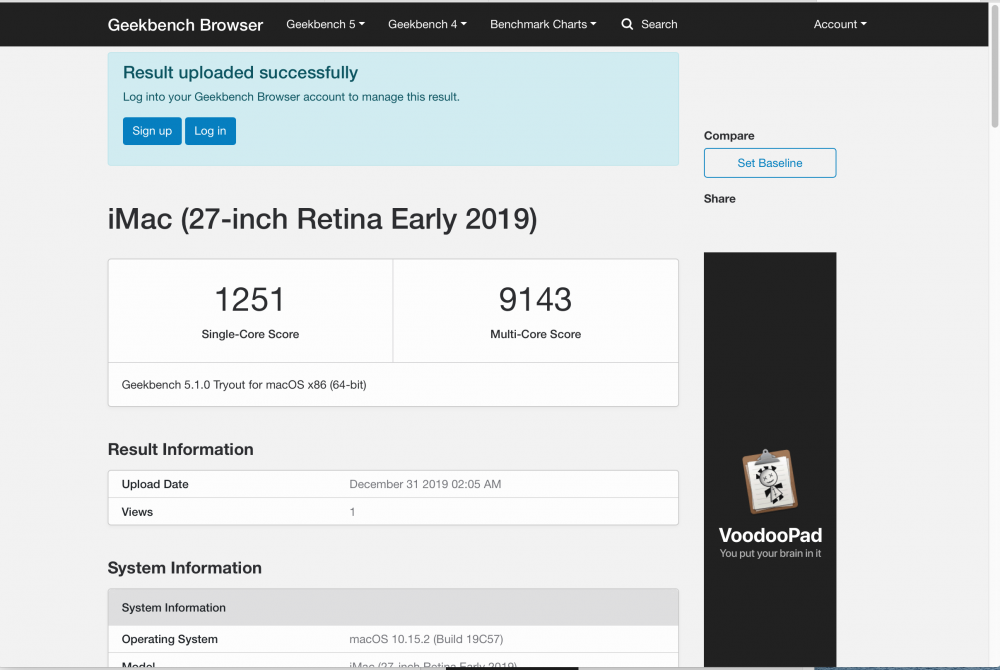Click the Log in button

pyautogui.click(x=210, y=131)
